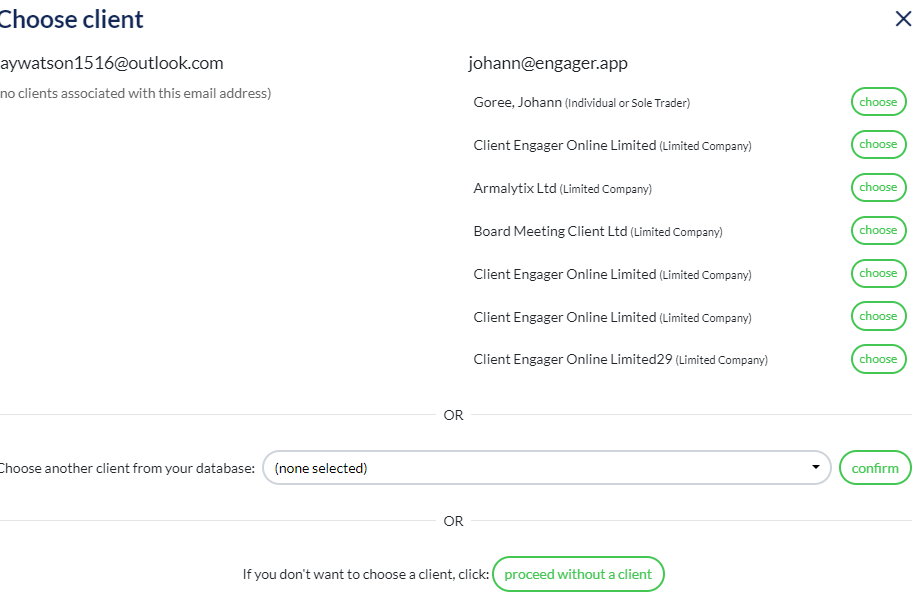Click the Board Meeting Client Ltd name text

pos(550,231)
